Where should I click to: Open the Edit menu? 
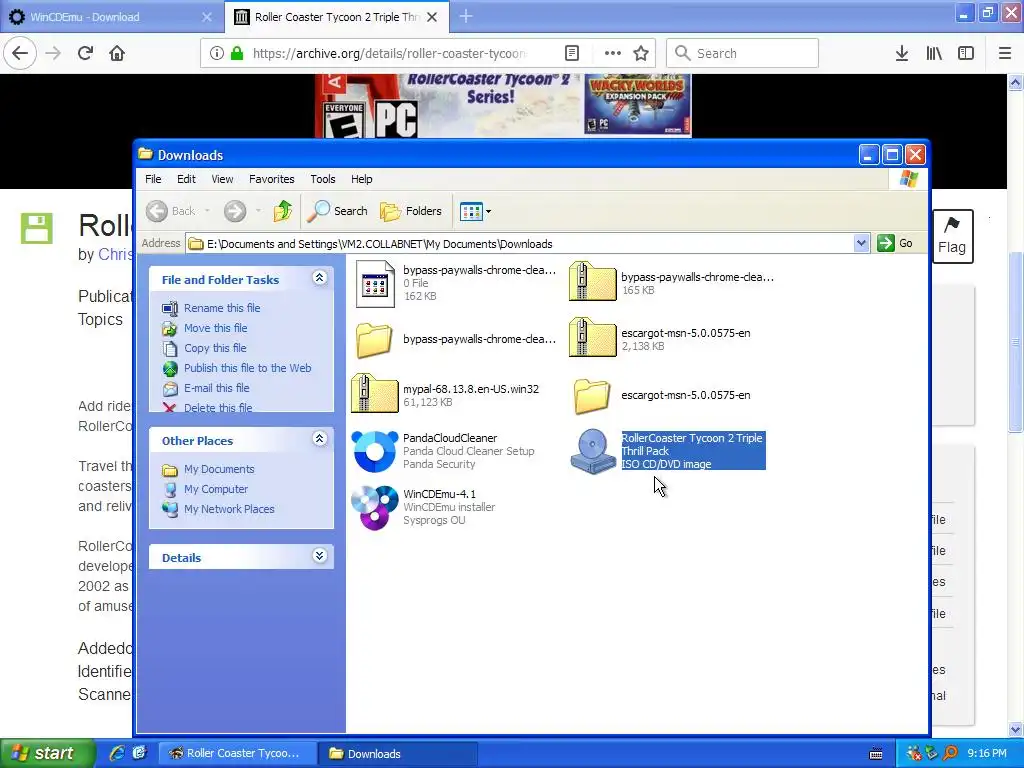coord(186,179)
